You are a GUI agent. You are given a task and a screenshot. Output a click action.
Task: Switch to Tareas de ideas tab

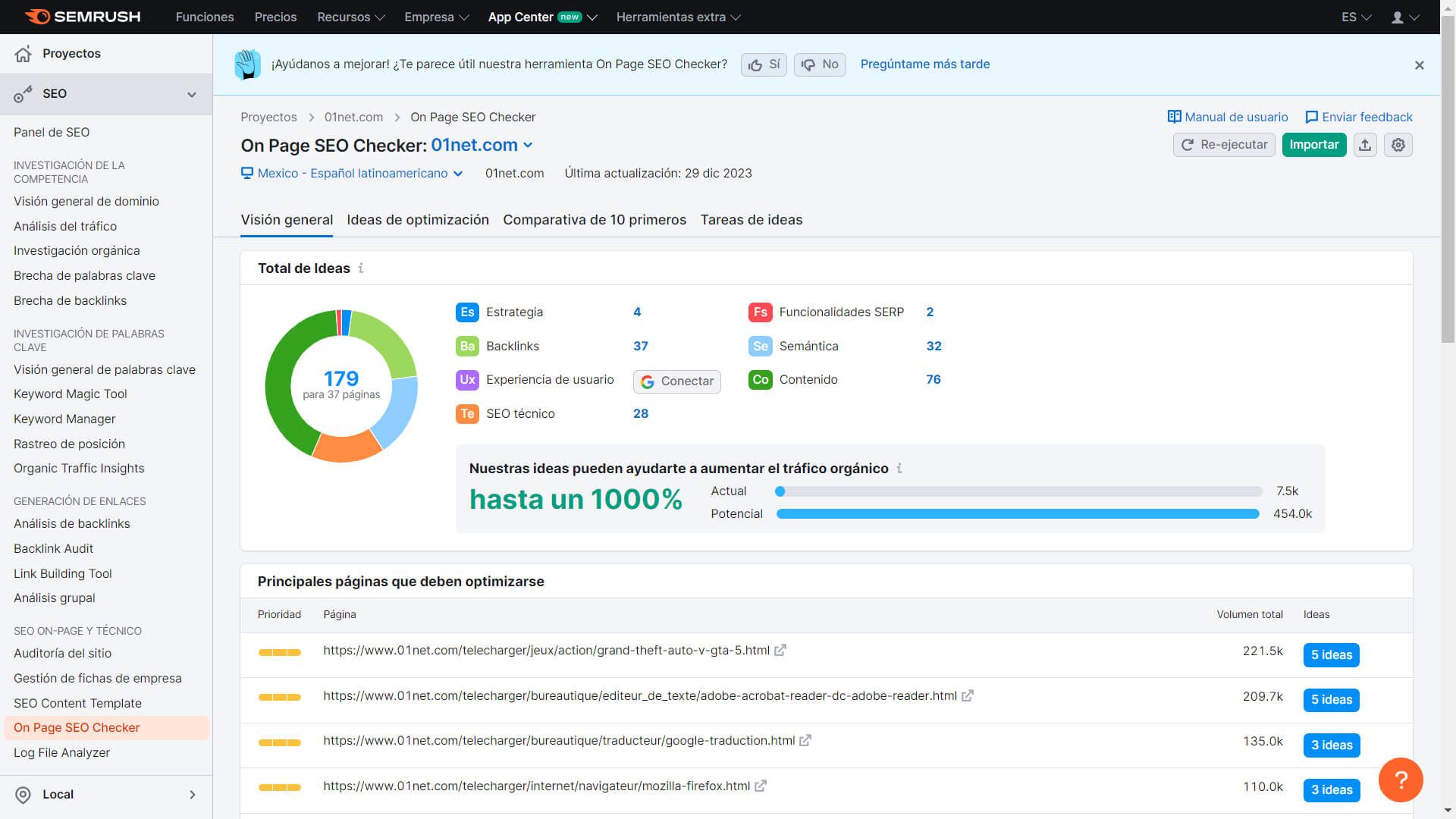click(752, 220)
